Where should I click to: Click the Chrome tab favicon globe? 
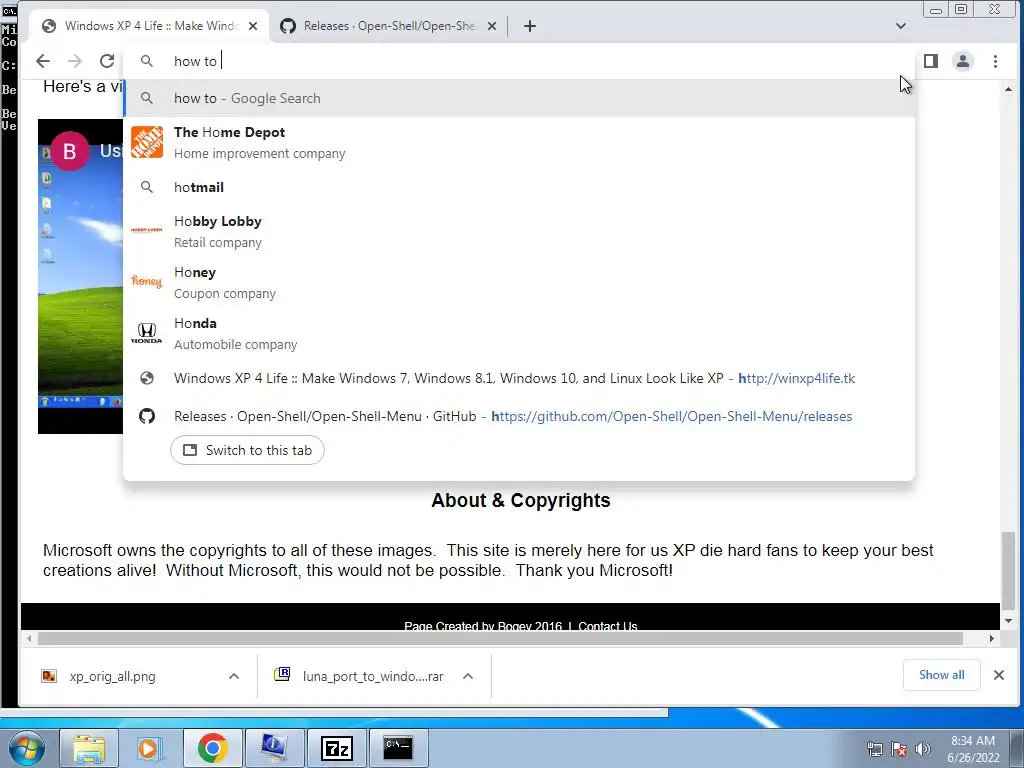click(48, 26)
